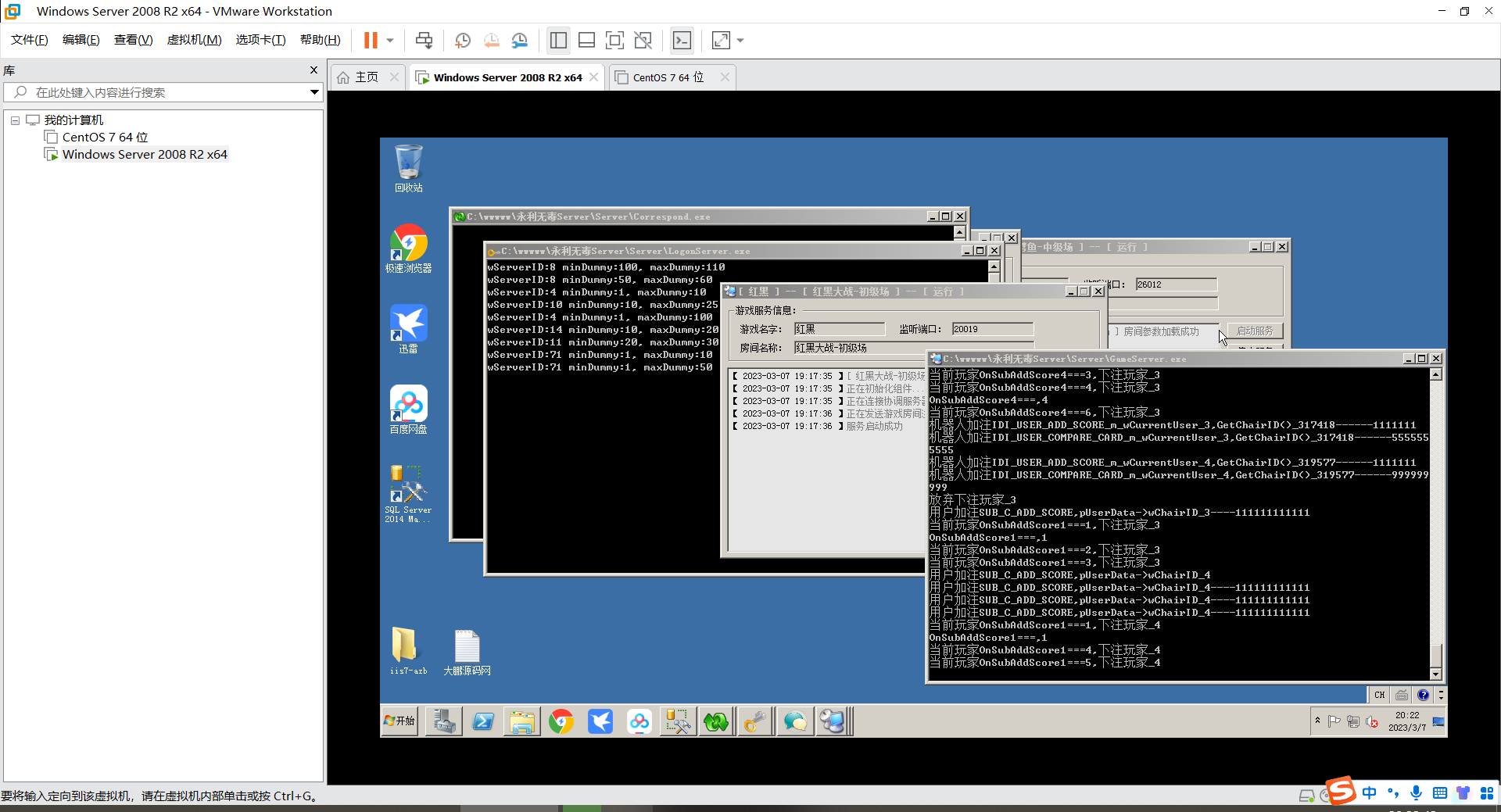Expand the library search filter dropdown

pyautogui.click(x=314, y=92)
